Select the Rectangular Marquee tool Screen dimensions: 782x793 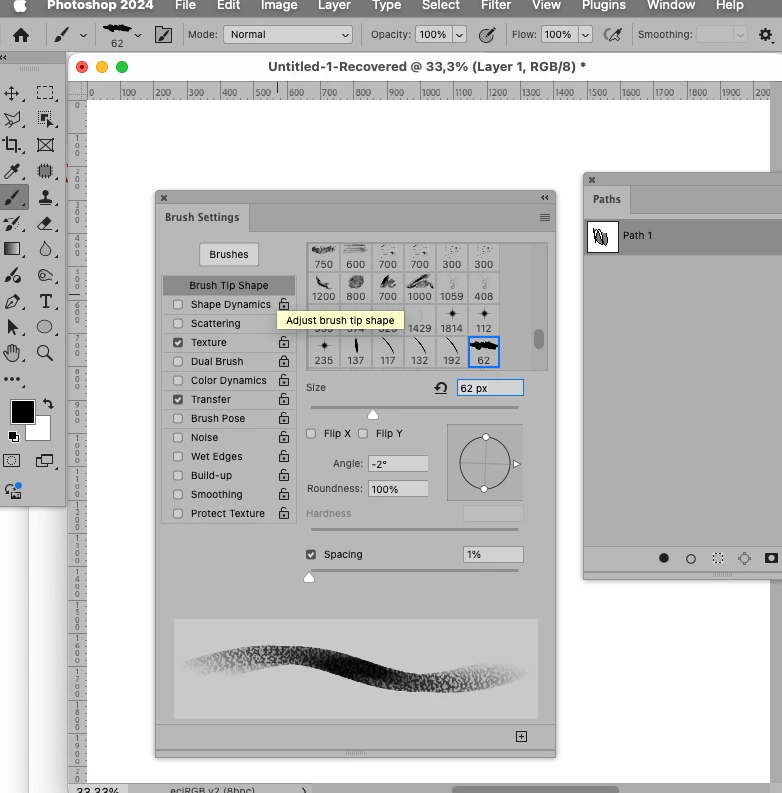45,93
